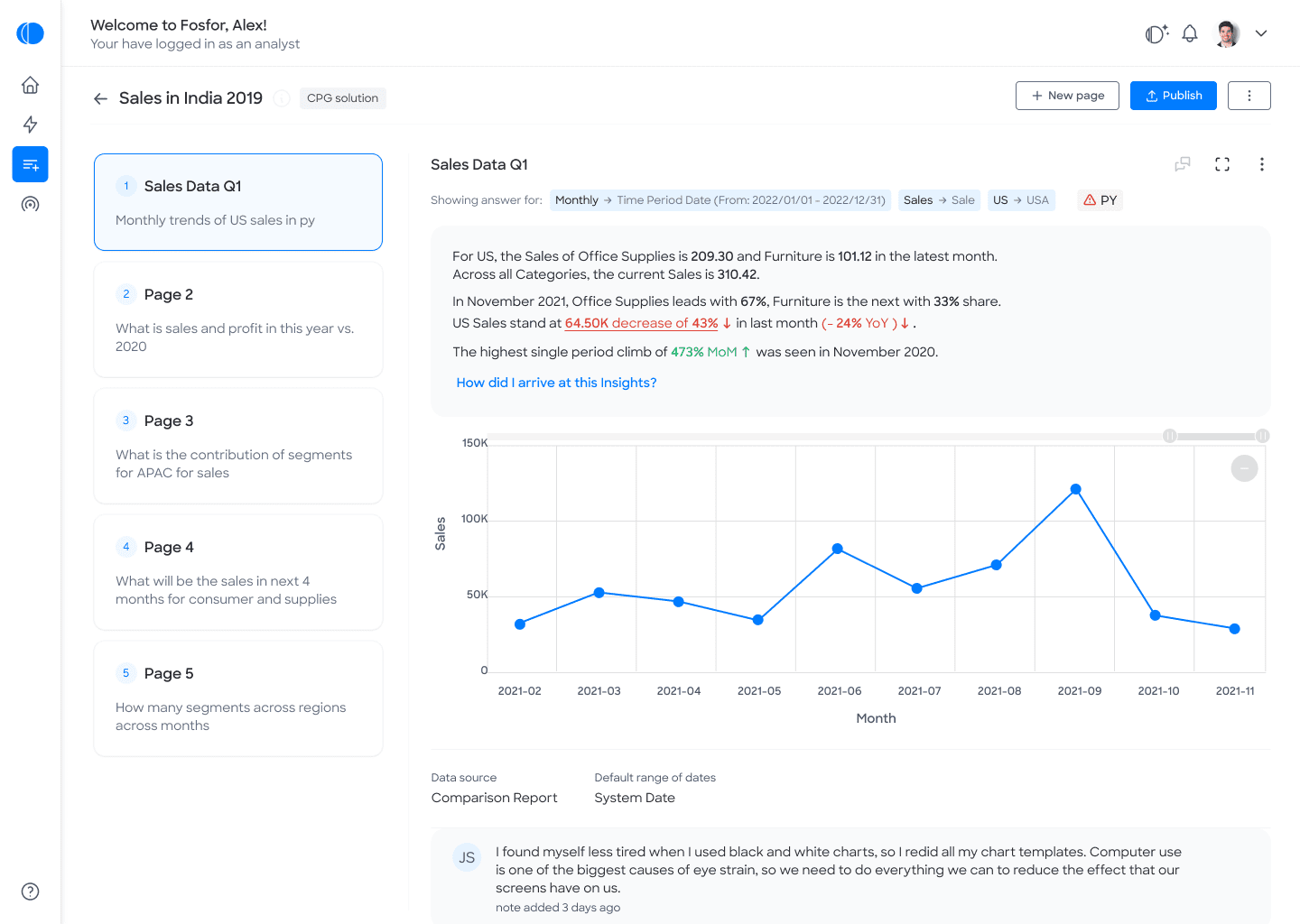This screenshot has width=1300, height=924.
Task: Click the 'Comparison Report' data source text
Action: 494,798
